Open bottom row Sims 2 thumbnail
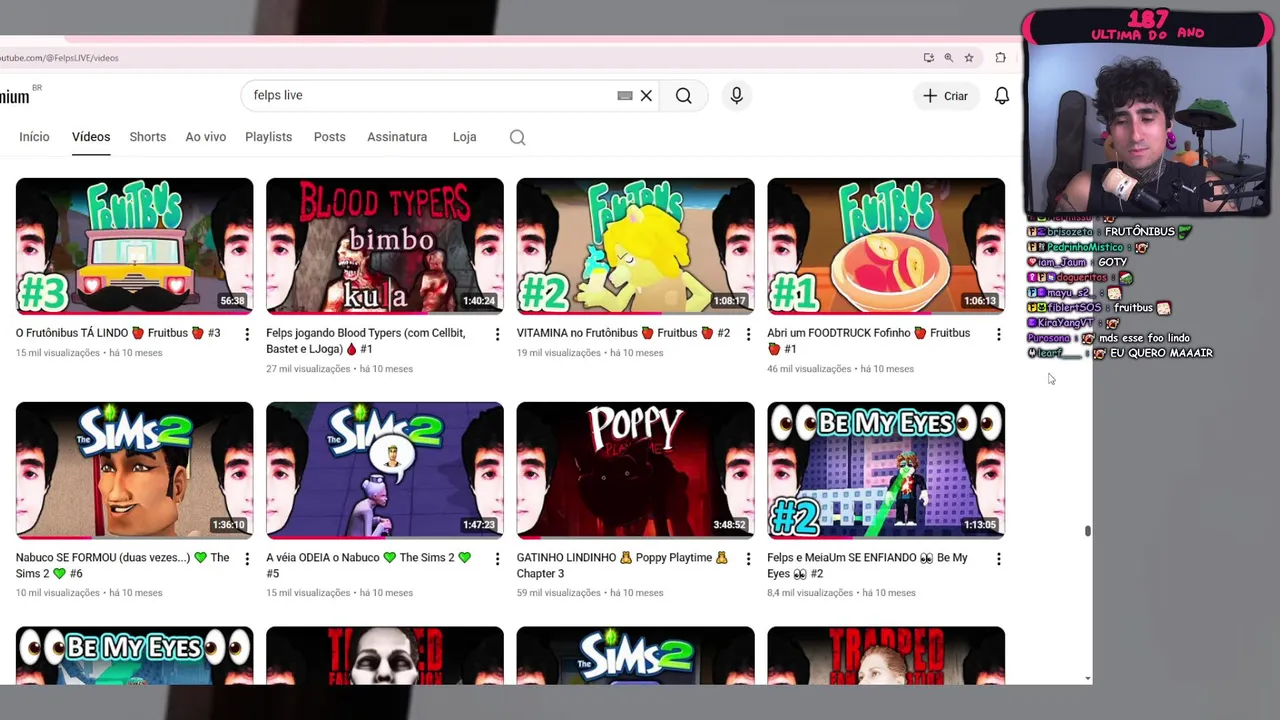The width and height of the screenshot is (1280, 720). [x=635, y=656]
